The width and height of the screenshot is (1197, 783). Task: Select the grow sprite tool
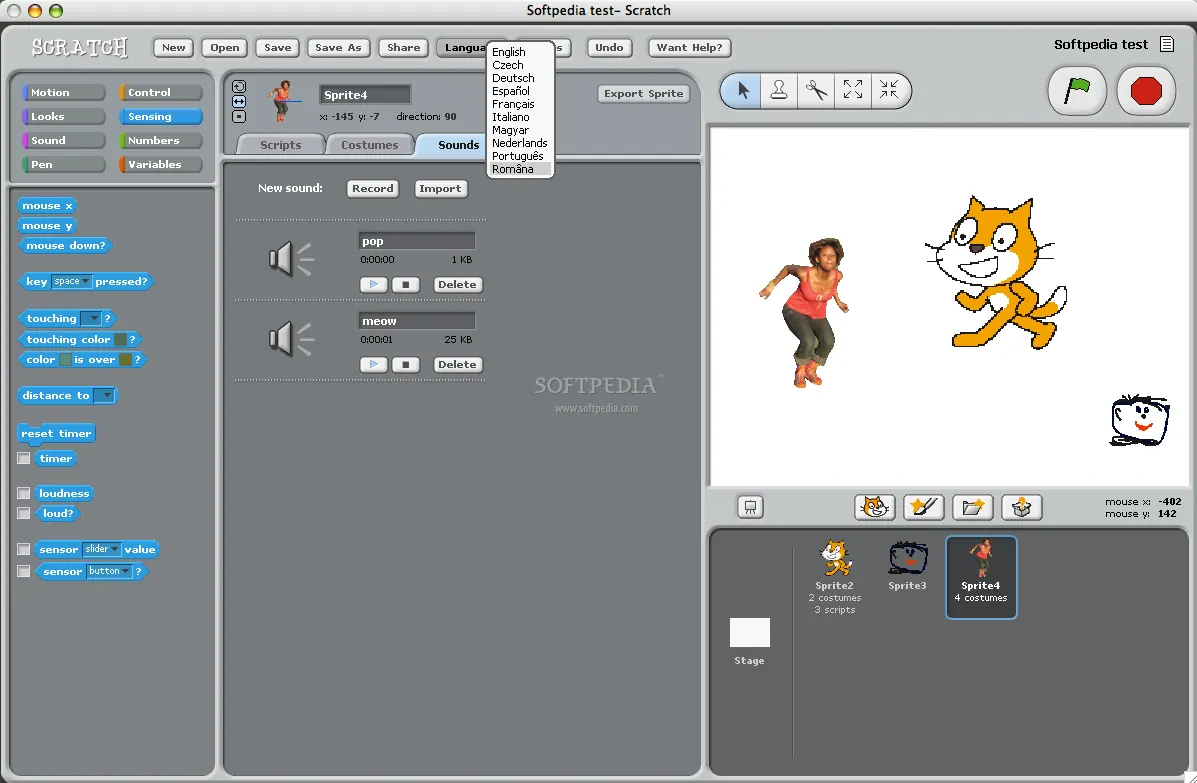tap(853, 91)
